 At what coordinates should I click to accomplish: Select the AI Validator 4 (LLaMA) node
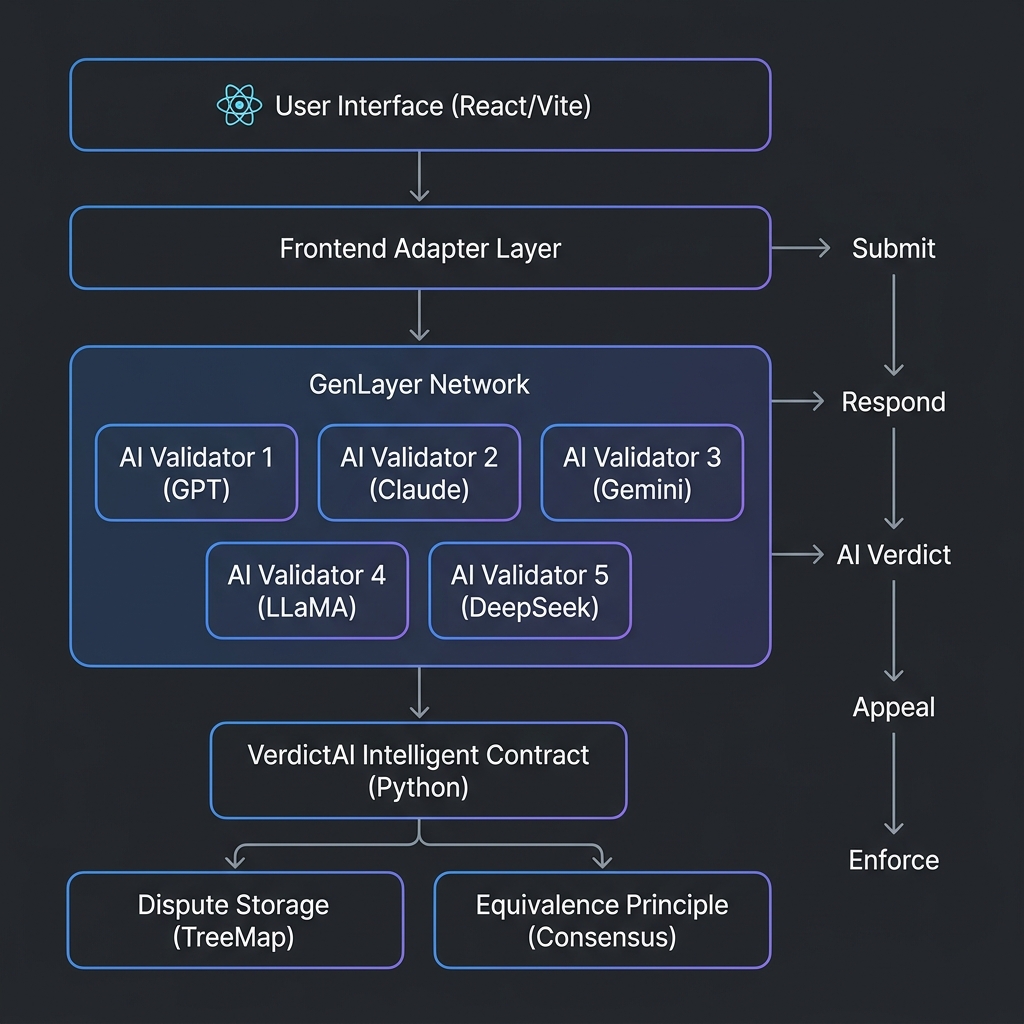(308, 590)
